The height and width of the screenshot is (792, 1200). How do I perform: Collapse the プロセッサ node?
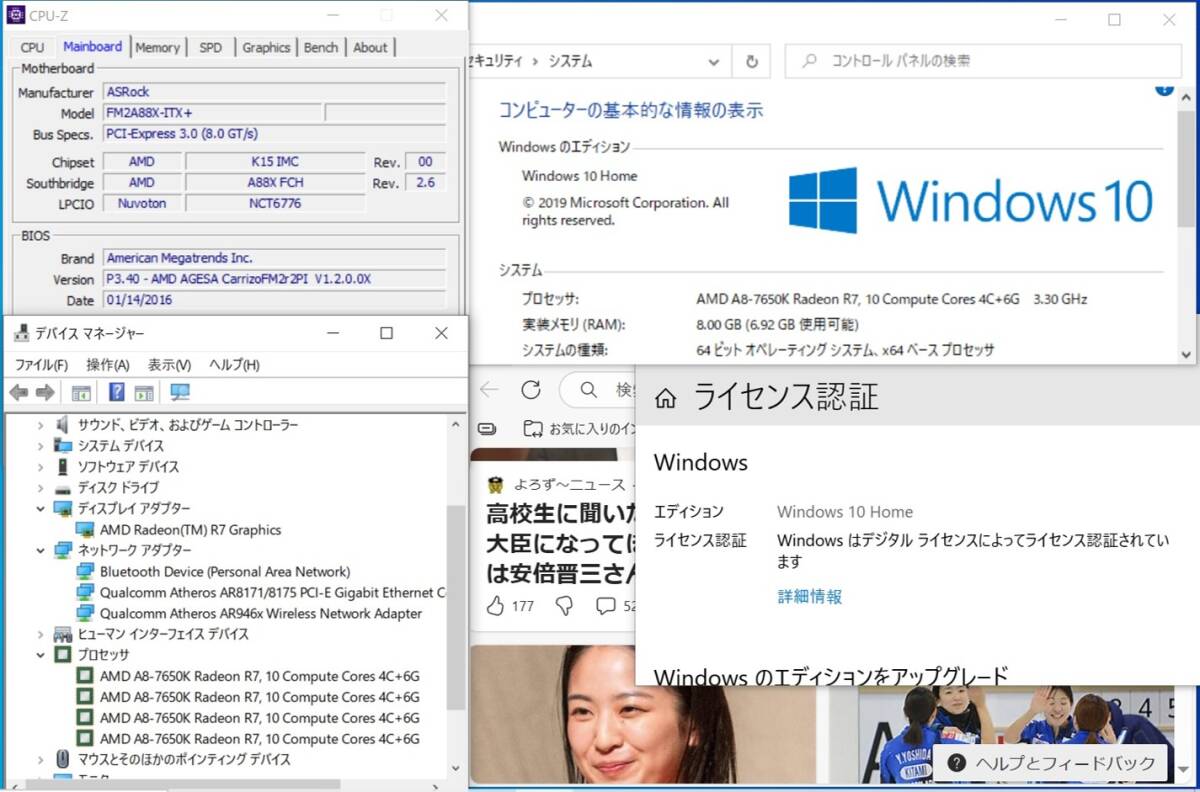[40, 655]
